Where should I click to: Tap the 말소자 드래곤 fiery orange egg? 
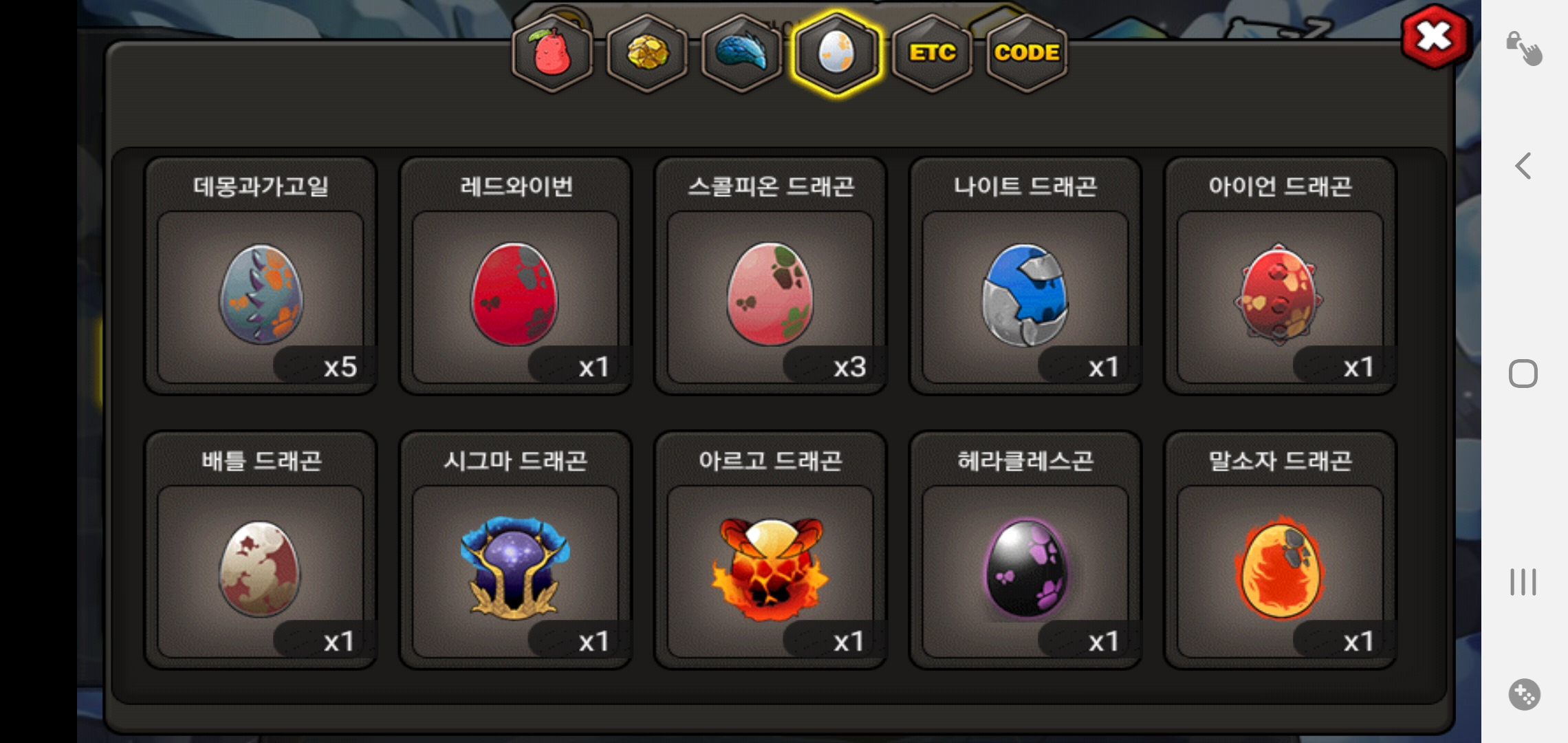coord(1280,550)
